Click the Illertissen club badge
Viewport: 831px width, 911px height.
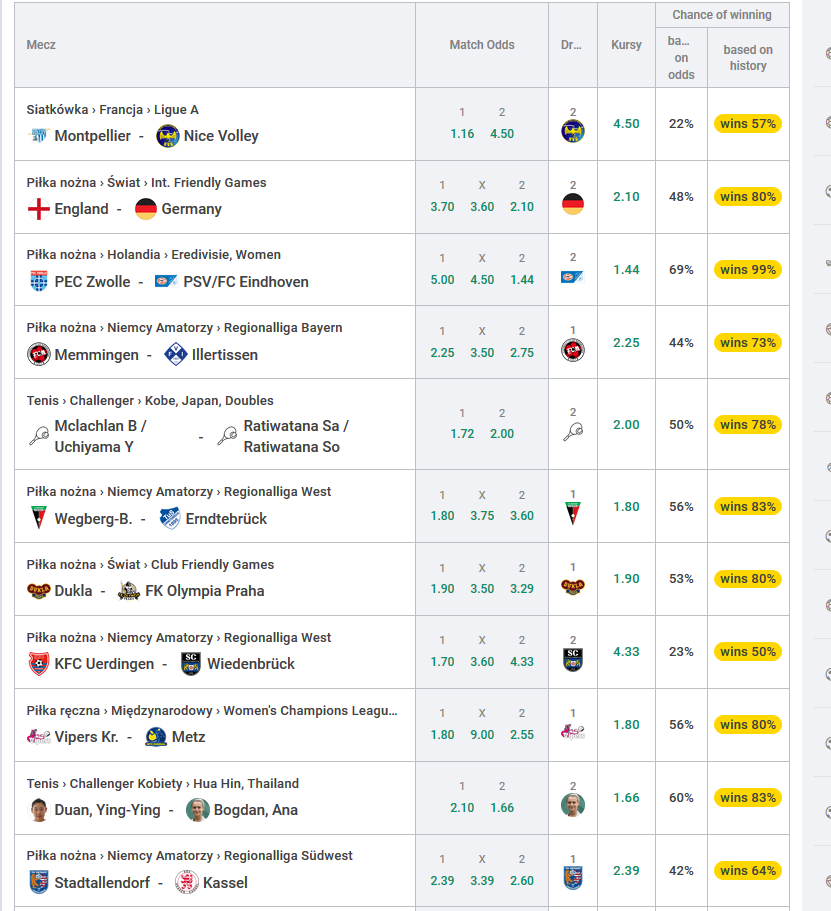175,354
